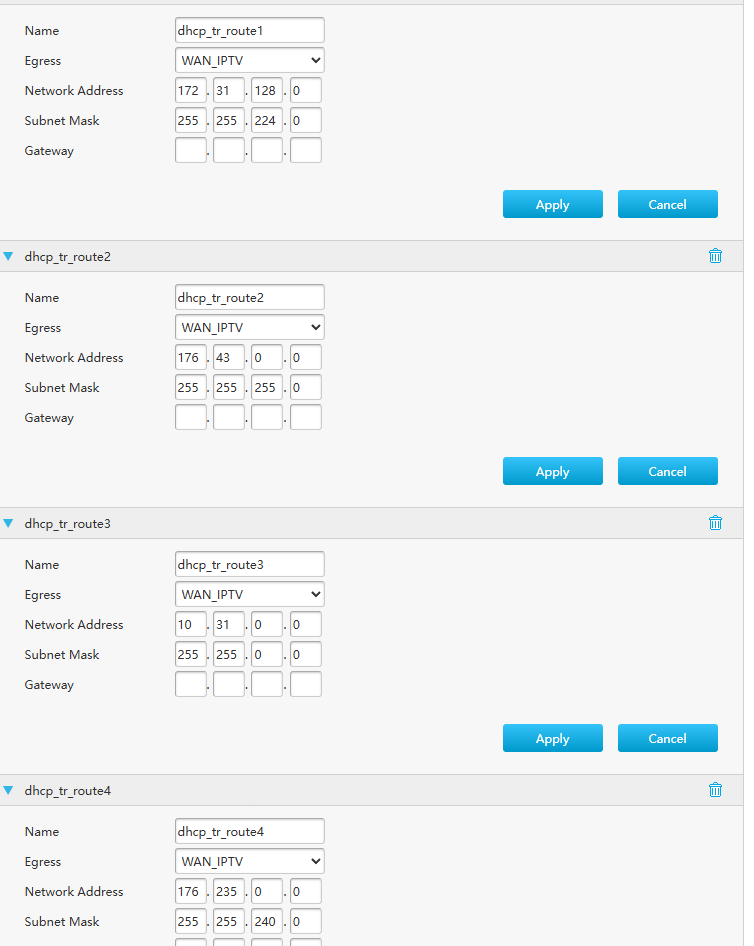Viewport: 754px width, 946px height.
Task: Click route2 Network Address second octet 43
Action: [229, 357]
